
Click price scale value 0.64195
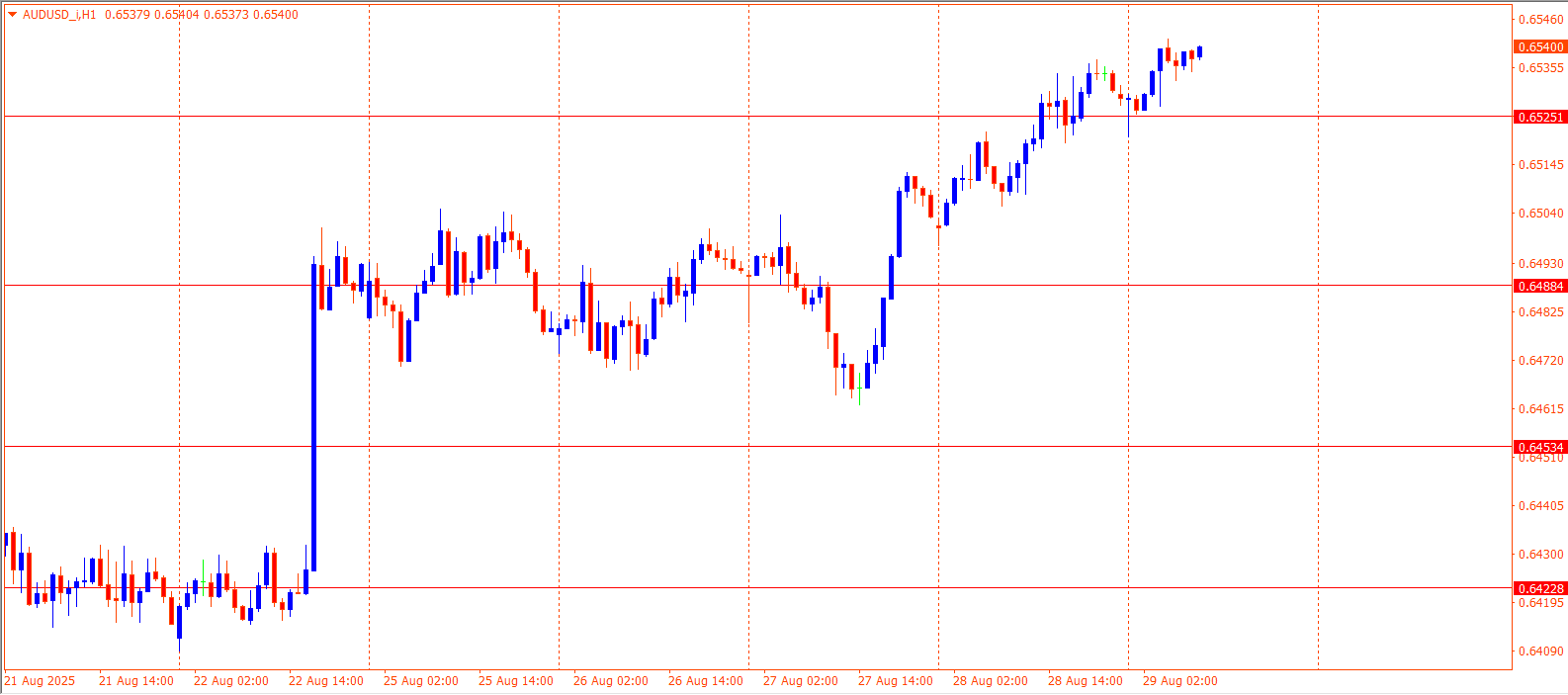1541,603
